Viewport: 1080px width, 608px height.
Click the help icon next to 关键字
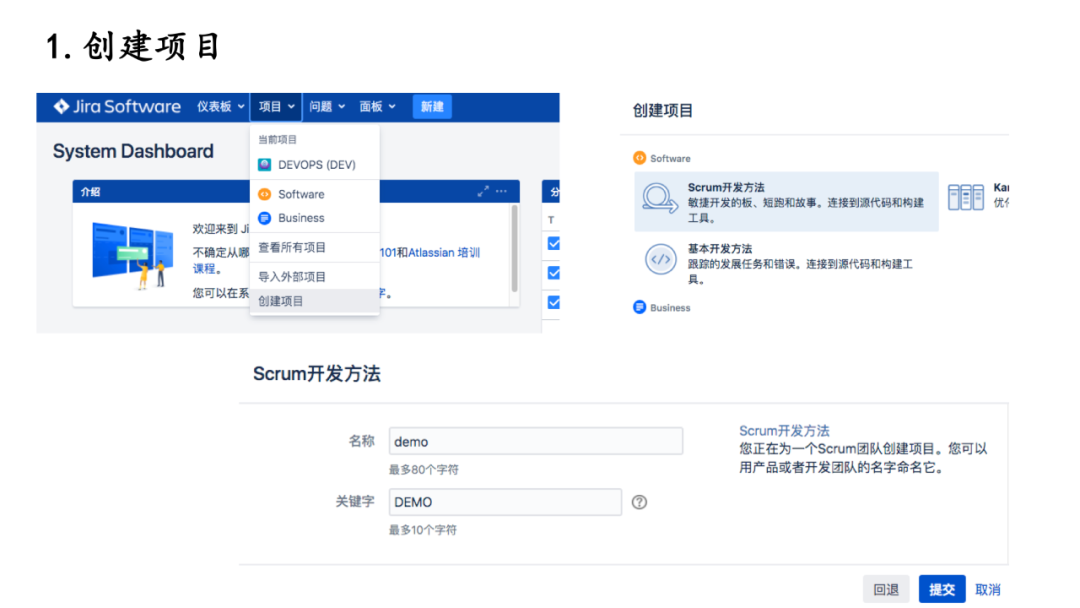(x=639, y=502)
